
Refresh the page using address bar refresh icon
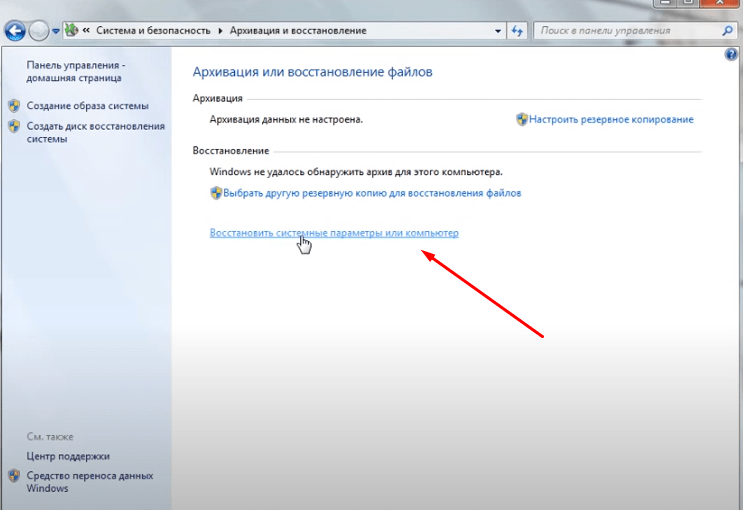coord(517,31)
